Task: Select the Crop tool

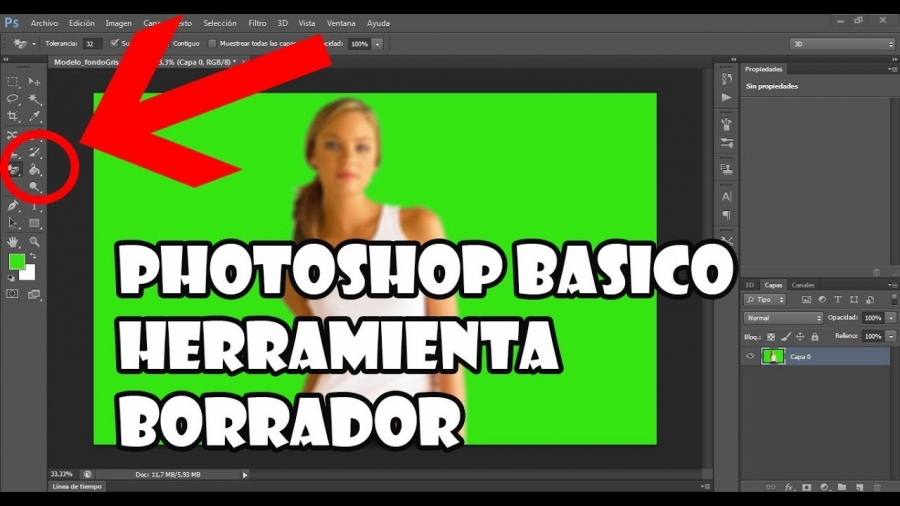Action: pyautogui.click(x=12, y=116)
